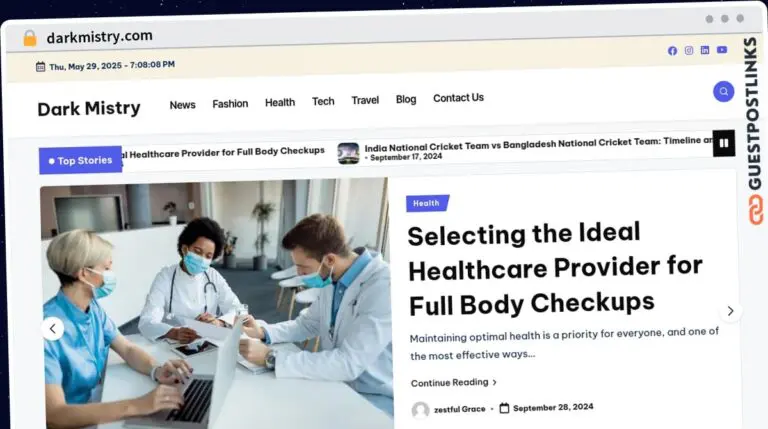
Task: Open the Facebook social icon
Action: pyautogui.click(x=672, y=51)
